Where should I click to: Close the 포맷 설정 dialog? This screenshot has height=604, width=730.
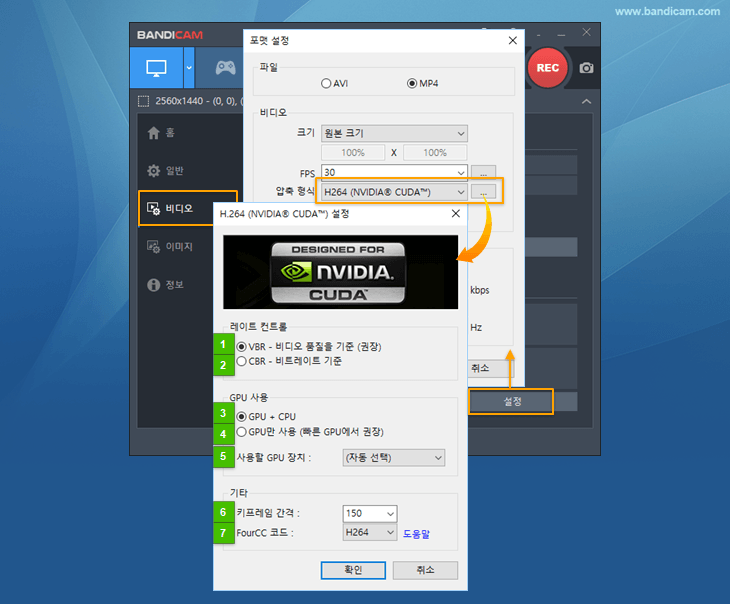click(513, 41)
